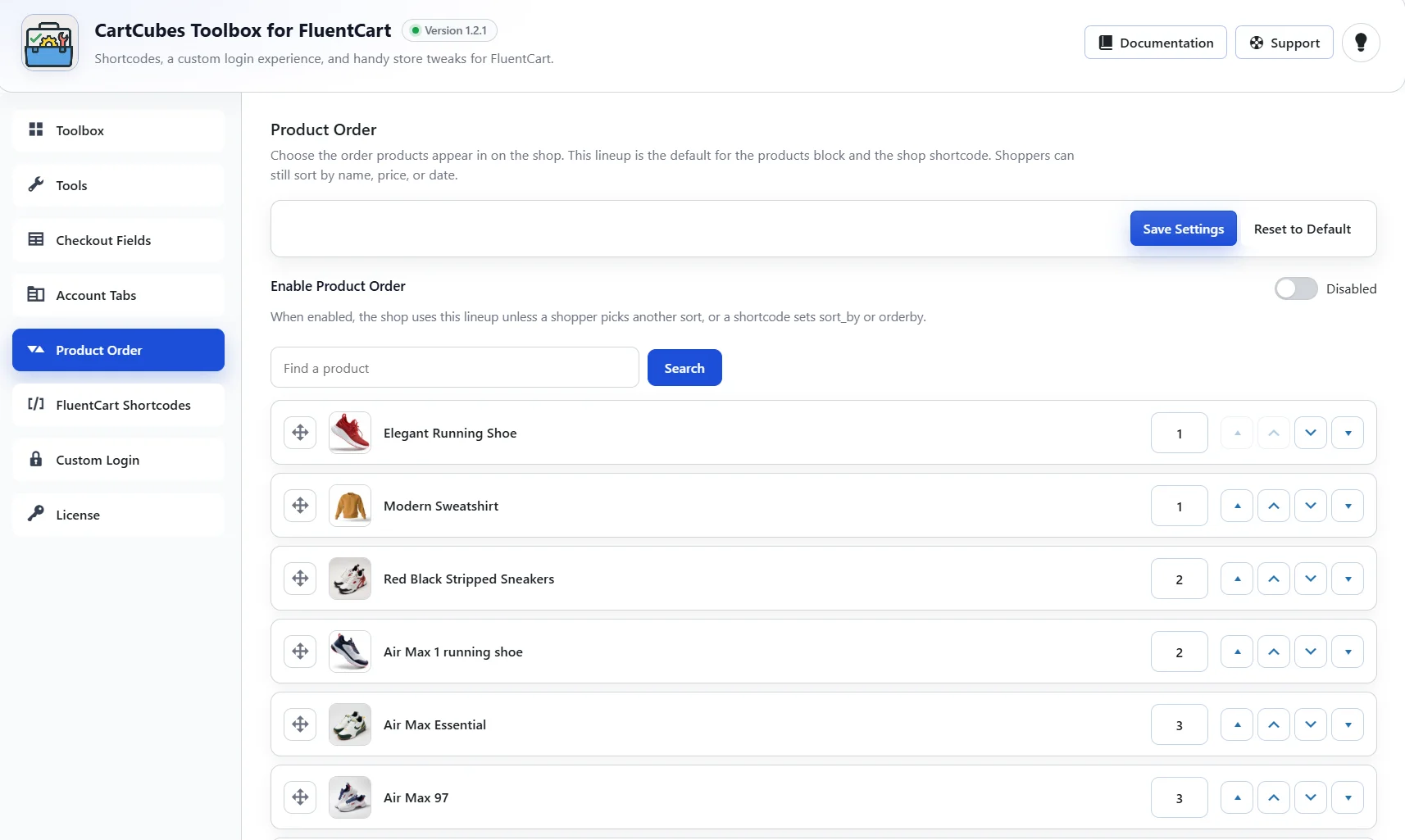The height and width of the screenshot is (840, 1405).
Task: Click the Version 1.2.1 badge
Action: pos(449,30)
